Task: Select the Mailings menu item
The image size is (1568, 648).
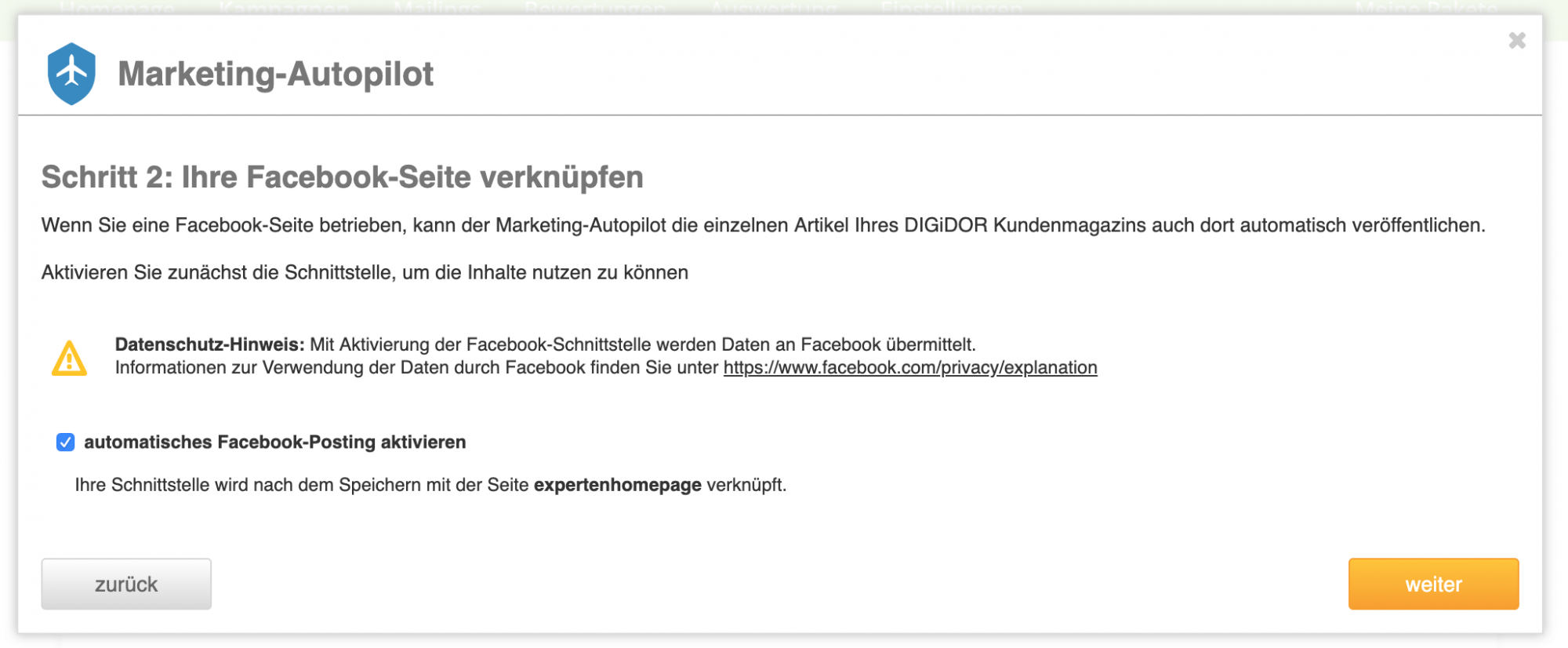Action: pos(437,8)
